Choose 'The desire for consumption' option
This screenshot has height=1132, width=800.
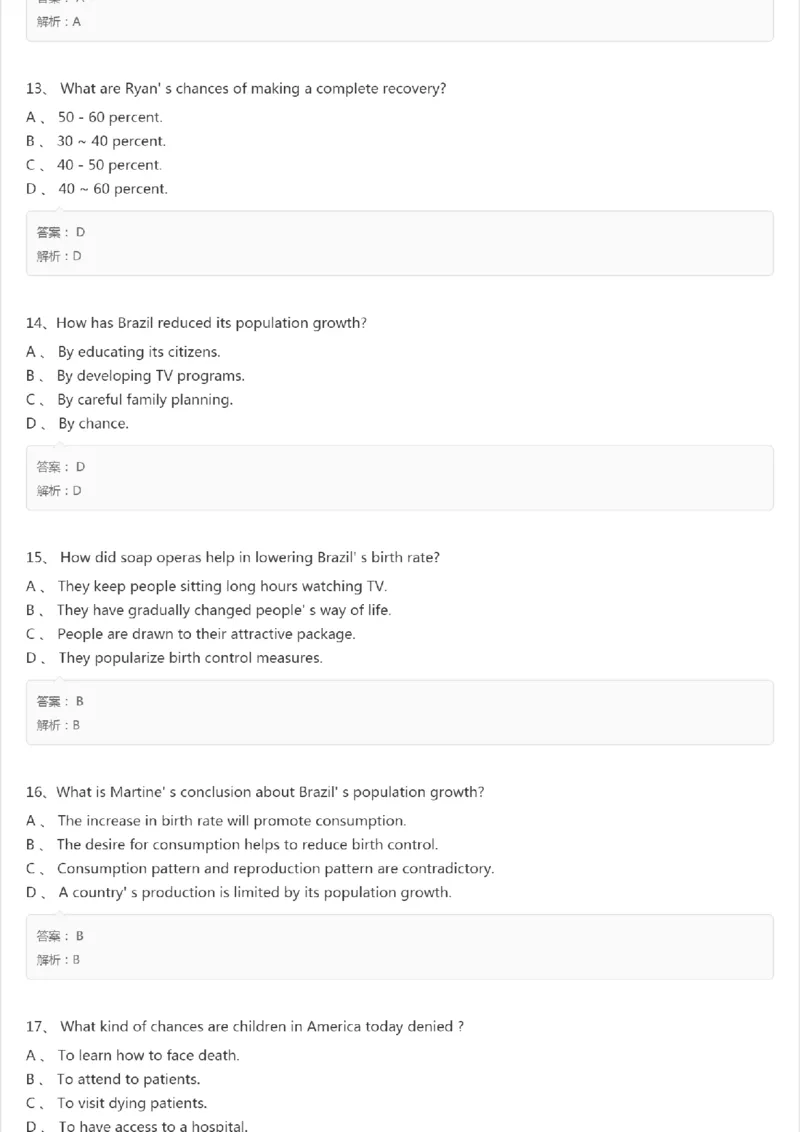[x=247, y=845]
